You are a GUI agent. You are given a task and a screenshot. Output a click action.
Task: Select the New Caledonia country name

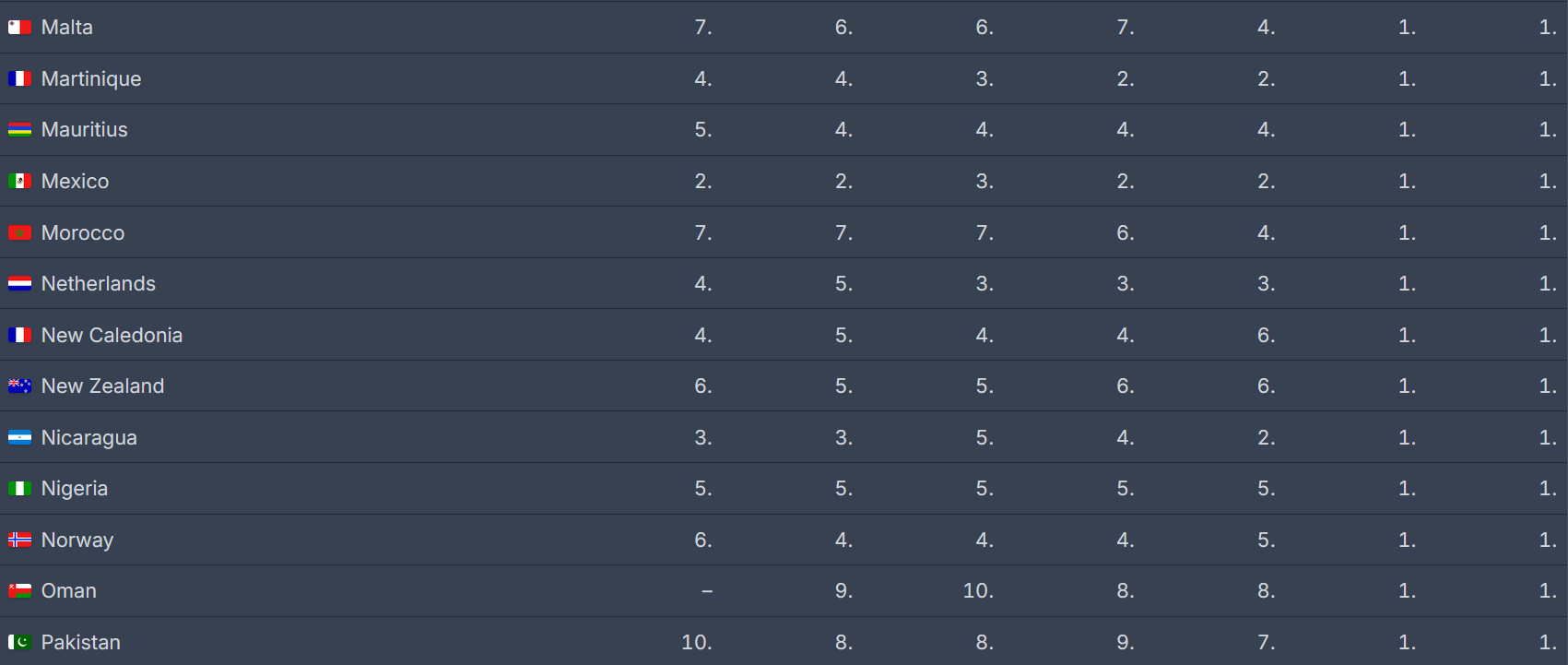tap(112, 336)
